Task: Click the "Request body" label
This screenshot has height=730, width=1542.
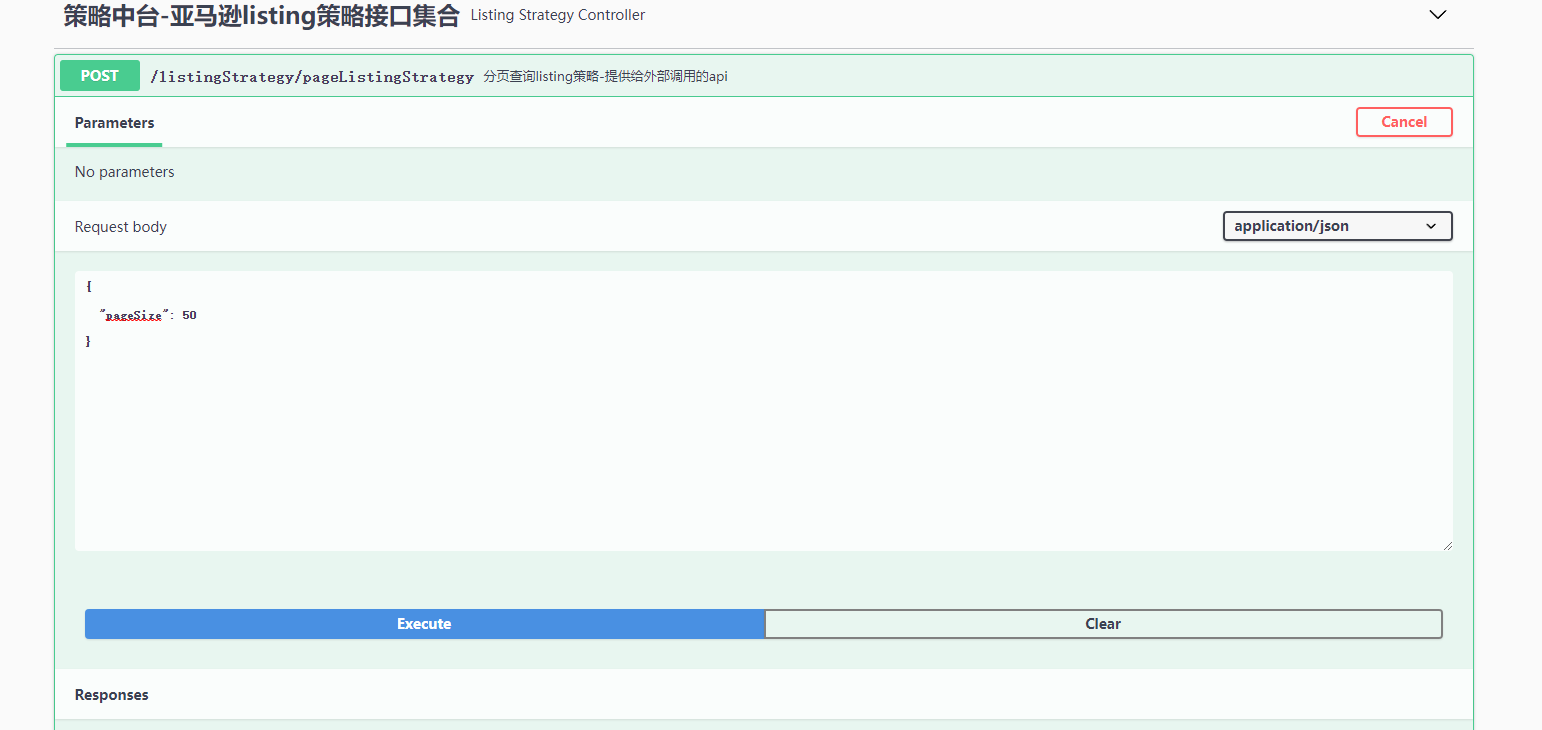Action: 121,227
